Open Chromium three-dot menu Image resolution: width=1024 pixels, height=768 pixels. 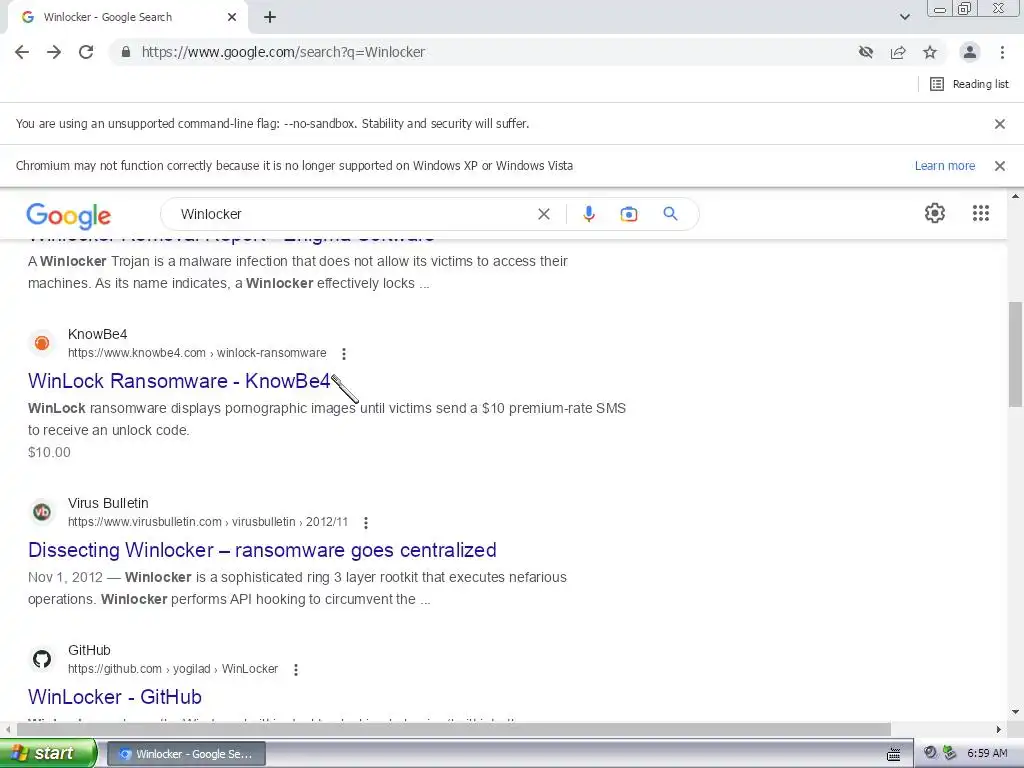(x=1002, y=52)
